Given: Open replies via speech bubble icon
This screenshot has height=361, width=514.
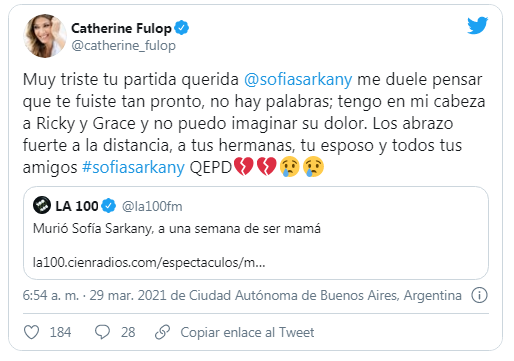Looking at the screenshot, I should (x=102, y=332).
